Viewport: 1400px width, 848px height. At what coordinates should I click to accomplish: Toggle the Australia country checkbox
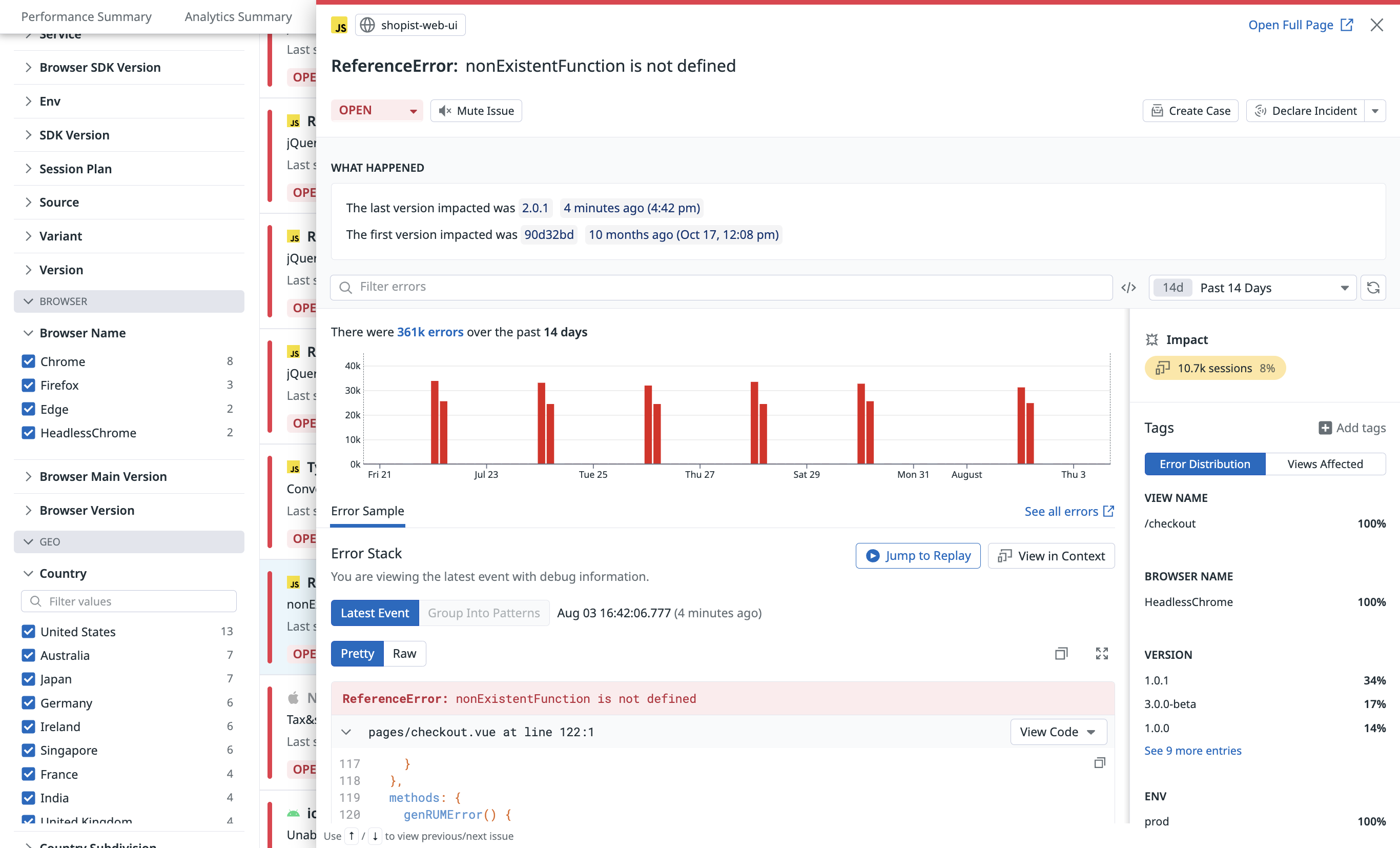(28, 655)
